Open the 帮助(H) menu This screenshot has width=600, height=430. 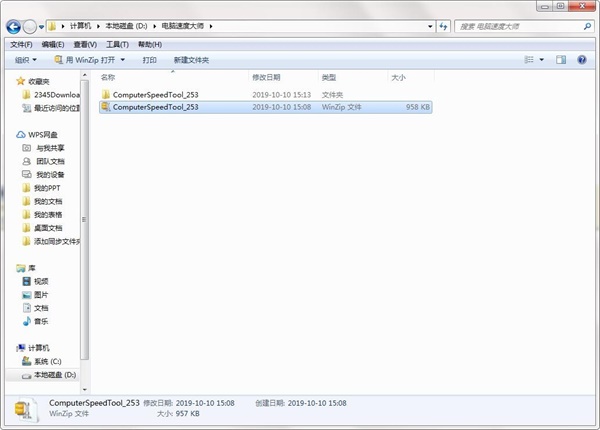[x=150, y=45]
